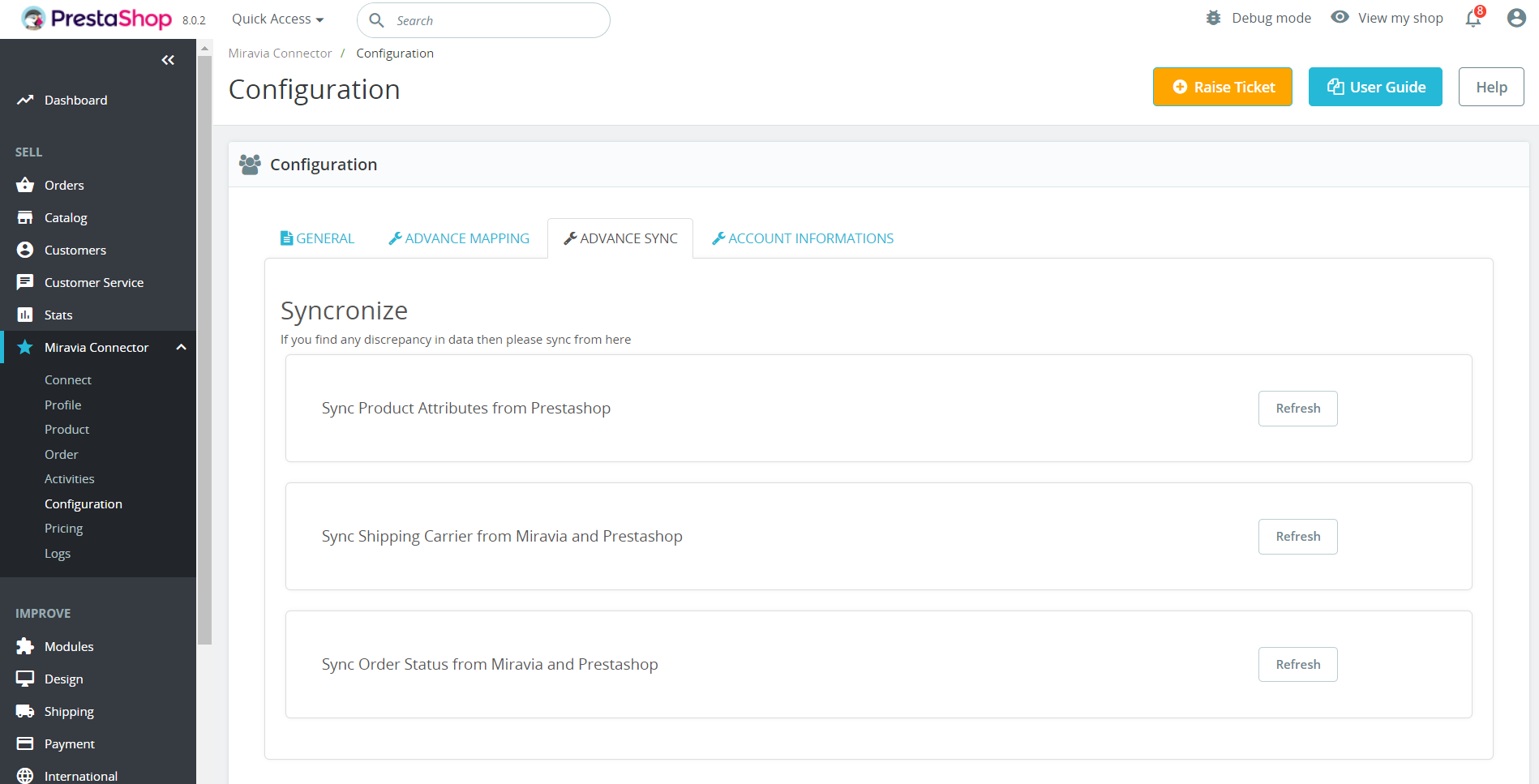Open Logs in Miravia submenu
Image resolution: width=1539 pixels, height=784 pixels.
pos(58,553)
